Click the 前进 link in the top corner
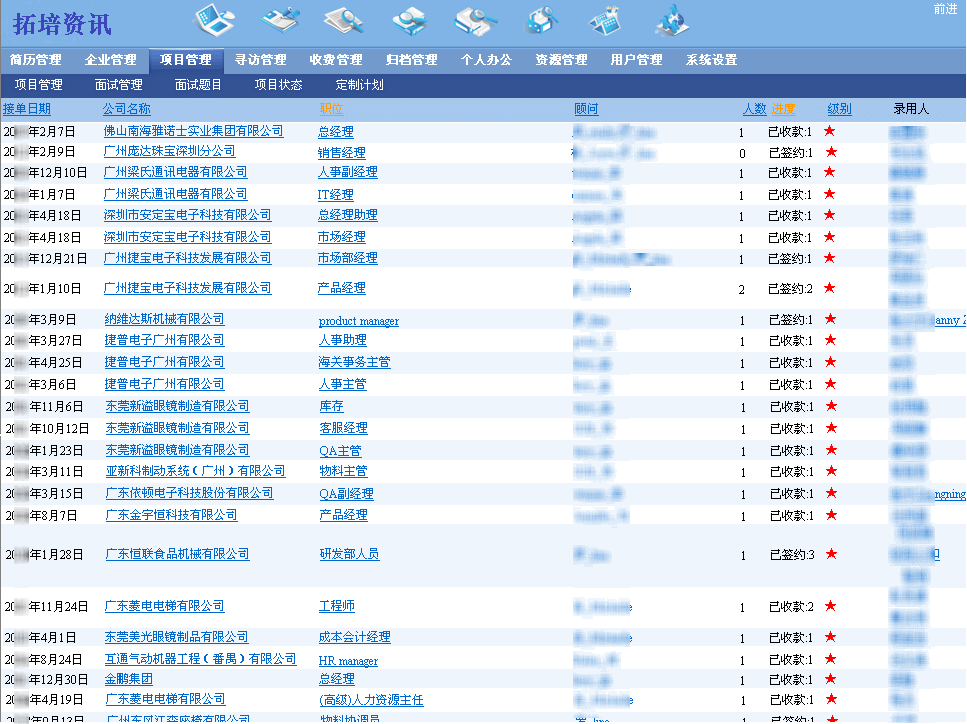This screenshot has height=724, width=967. click(945, 9)
